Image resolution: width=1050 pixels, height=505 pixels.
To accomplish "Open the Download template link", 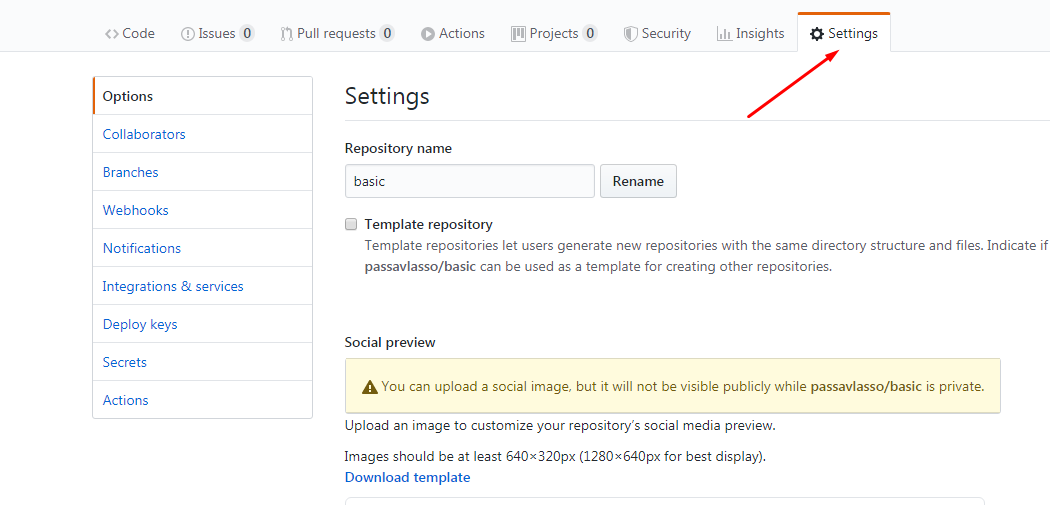I will (407, 477).
